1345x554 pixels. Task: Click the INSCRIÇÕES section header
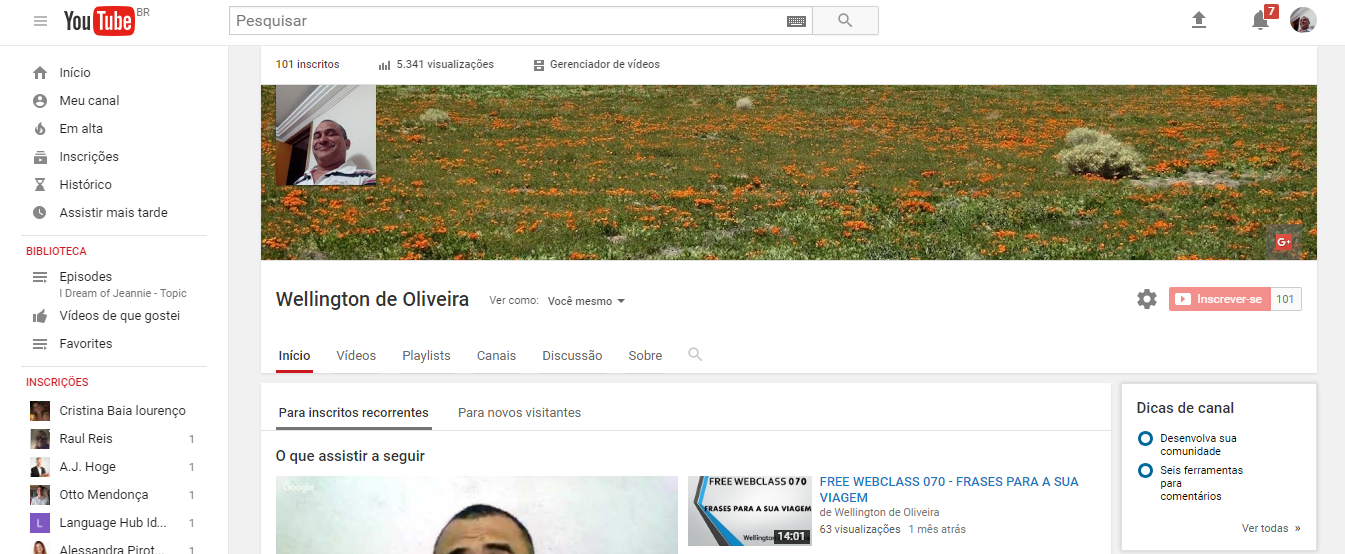pyautogui.click(x=57, y=382)
